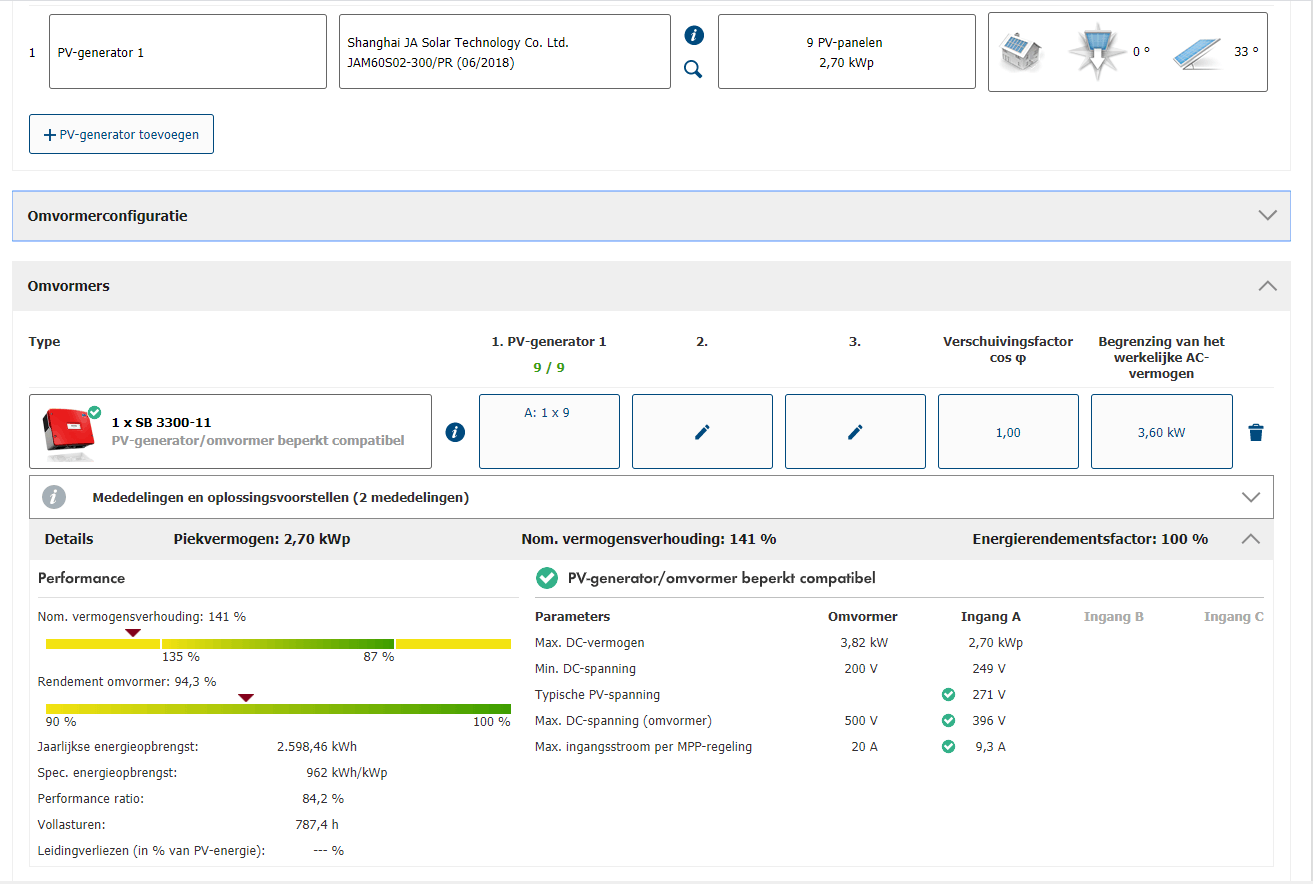Click the 3,60 kW AC limit box

[1161, 432]
